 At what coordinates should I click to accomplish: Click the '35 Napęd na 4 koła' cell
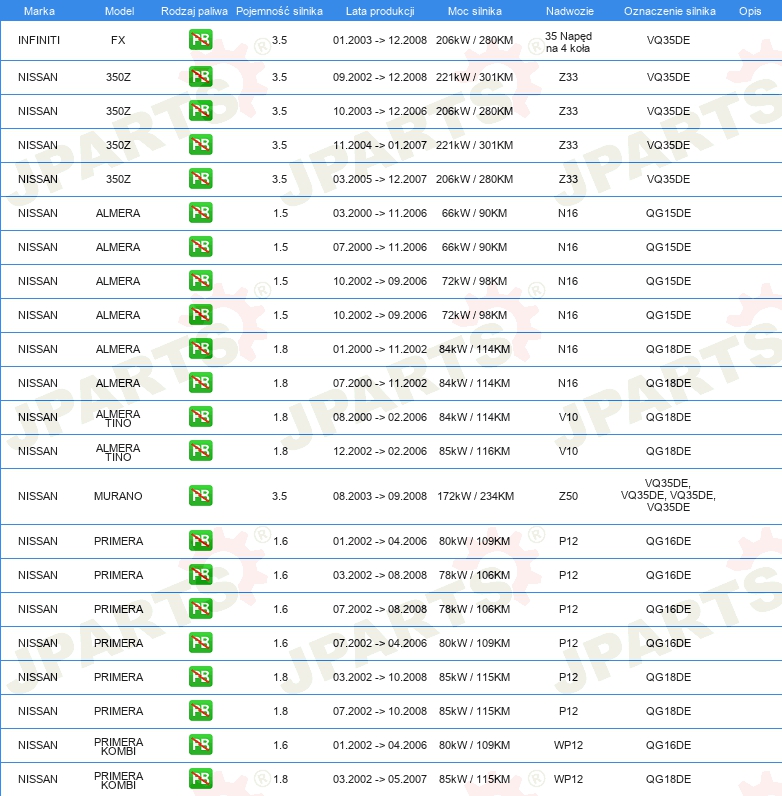point(568,42)
